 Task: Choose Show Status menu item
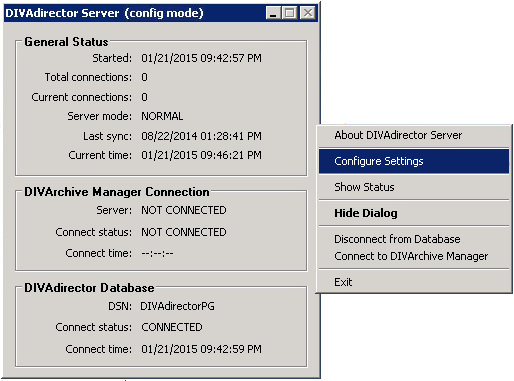click(x=414, y=187)
